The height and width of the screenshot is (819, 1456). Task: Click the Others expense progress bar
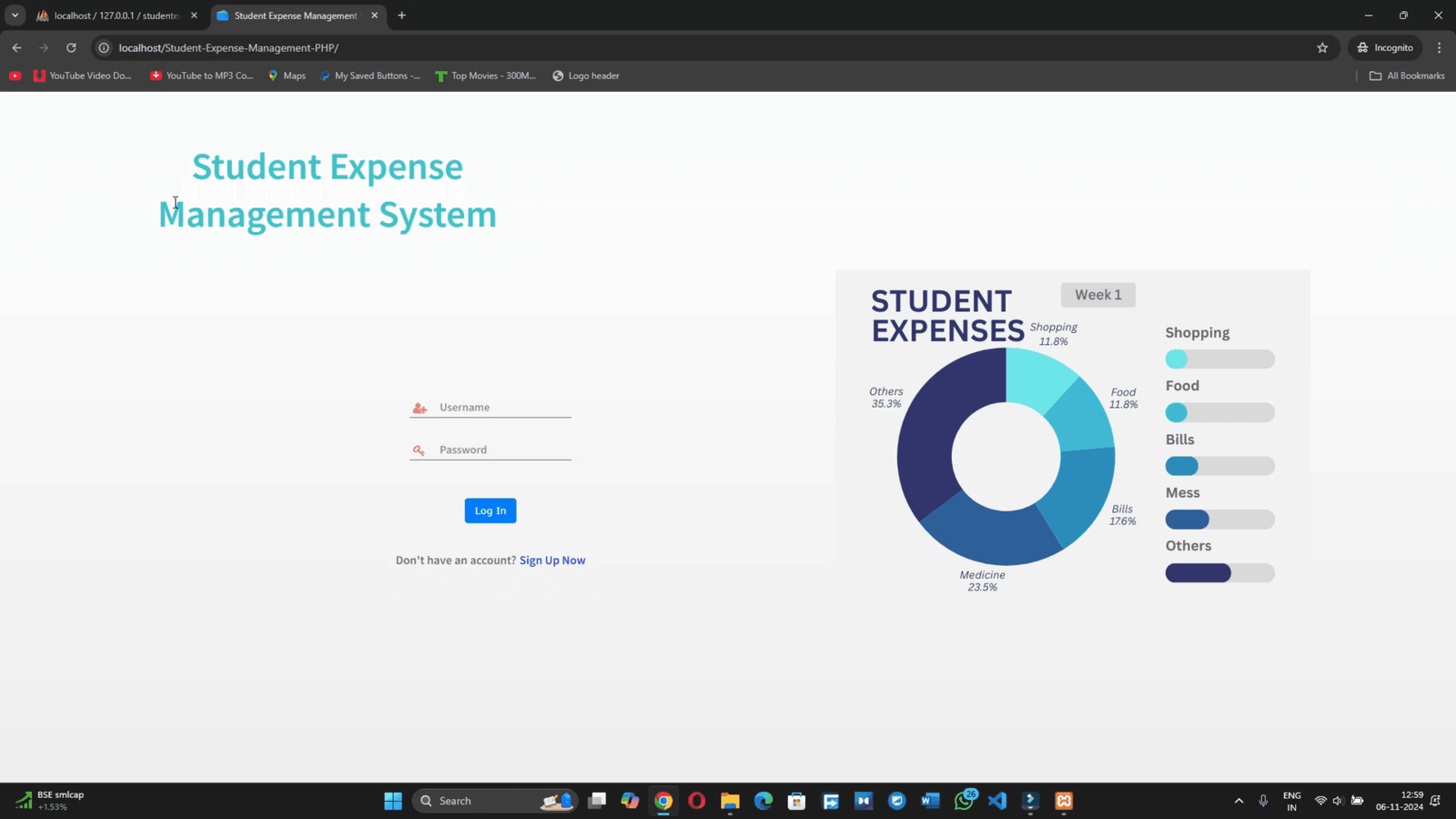click(1219, 573)
